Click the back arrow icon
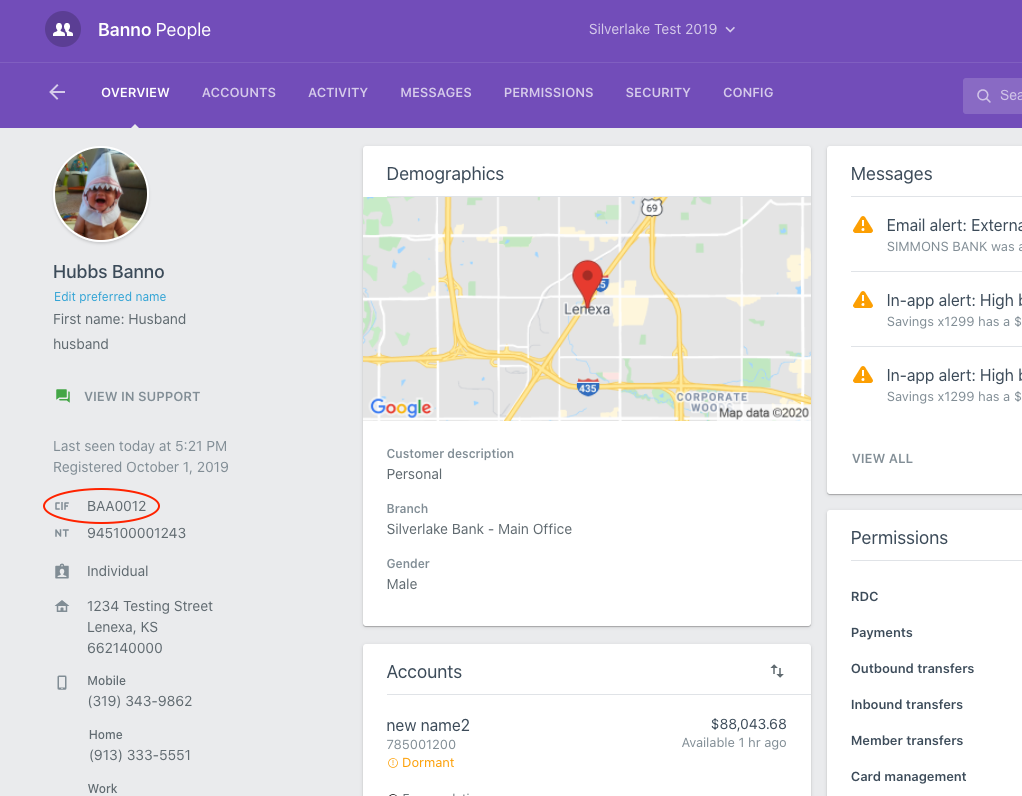 pos(57,92)
